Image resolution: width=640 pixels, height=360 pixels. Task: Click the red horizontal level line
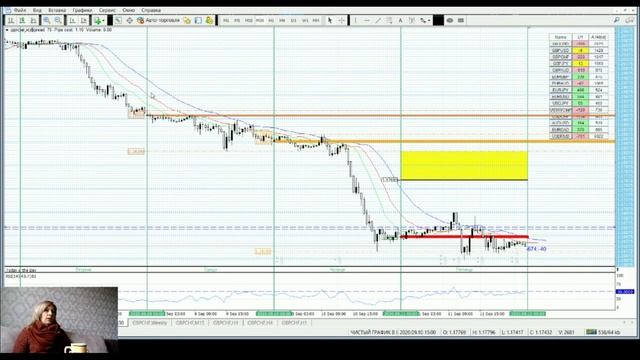[464, 237]
